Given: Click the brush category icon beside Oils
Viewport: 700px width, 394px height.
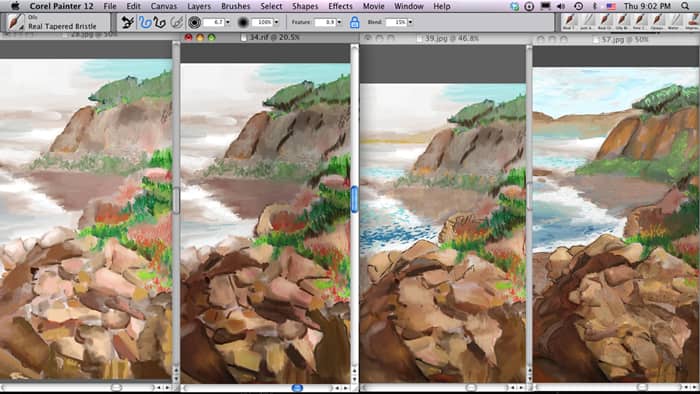Looking at the screenshot, I should click(x=16, y=22).
